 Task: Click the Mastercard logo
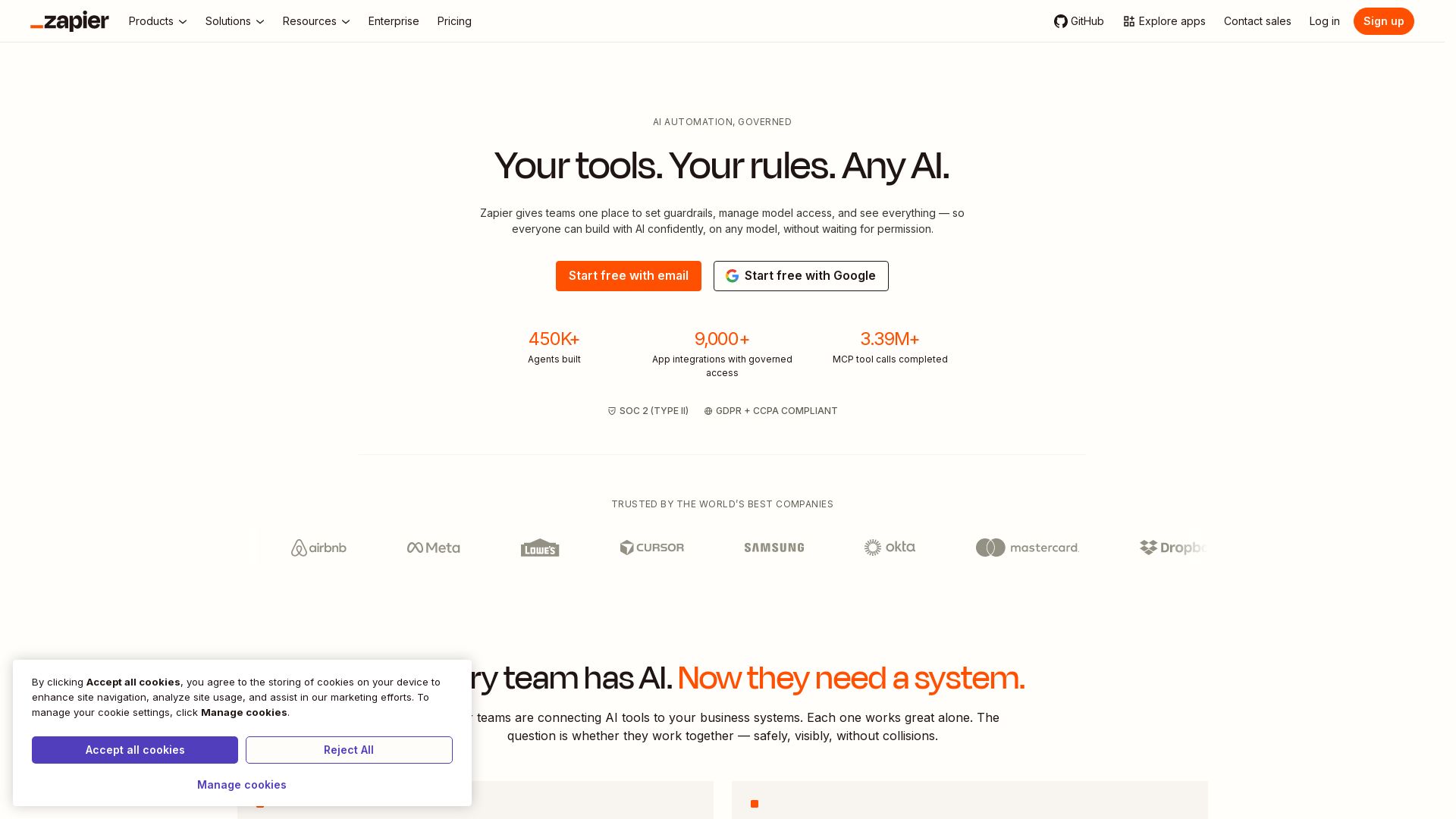(x=1028, y=548)
